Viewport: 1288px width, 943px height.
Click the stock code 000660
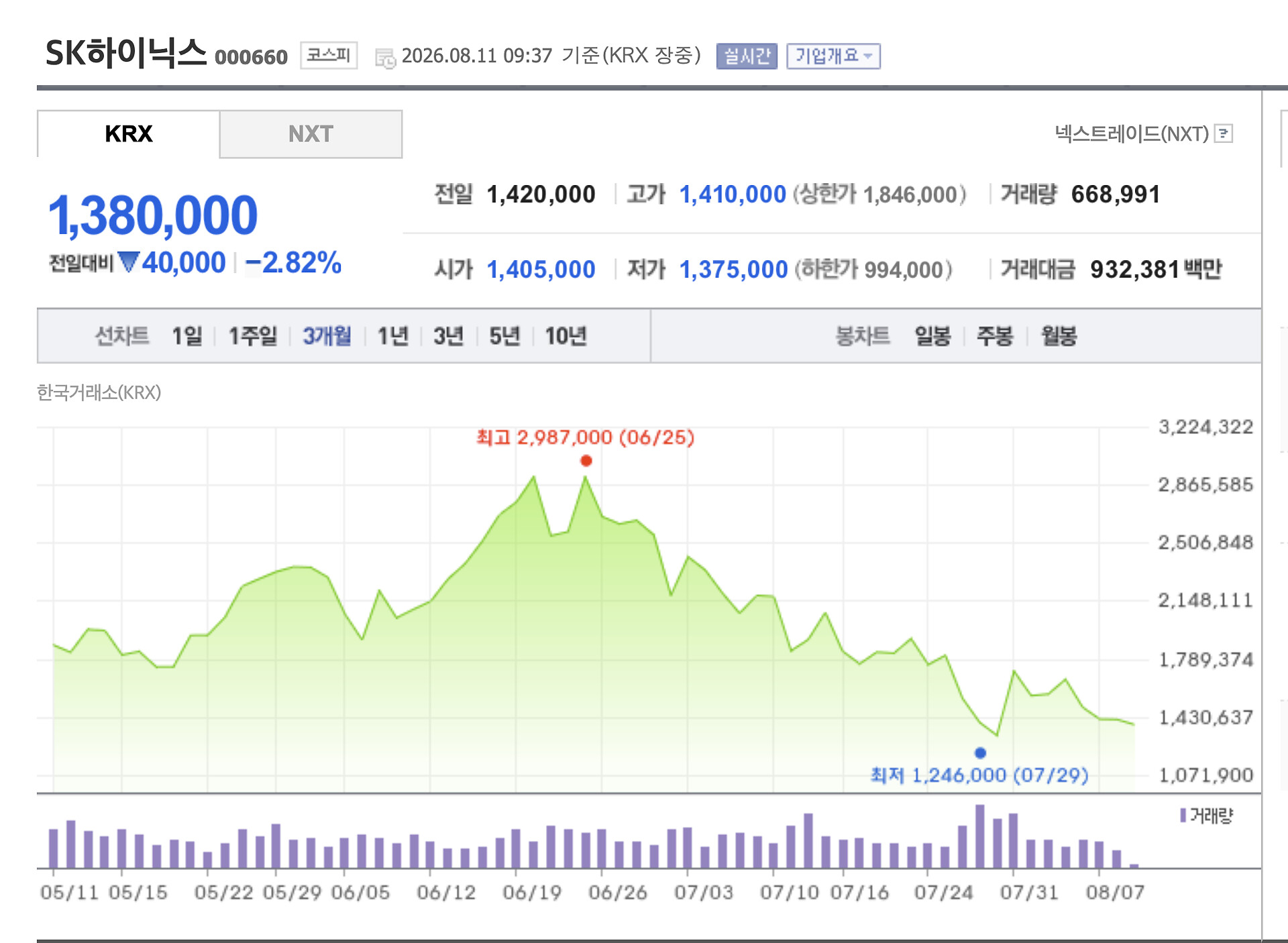[x=251, y=57]
